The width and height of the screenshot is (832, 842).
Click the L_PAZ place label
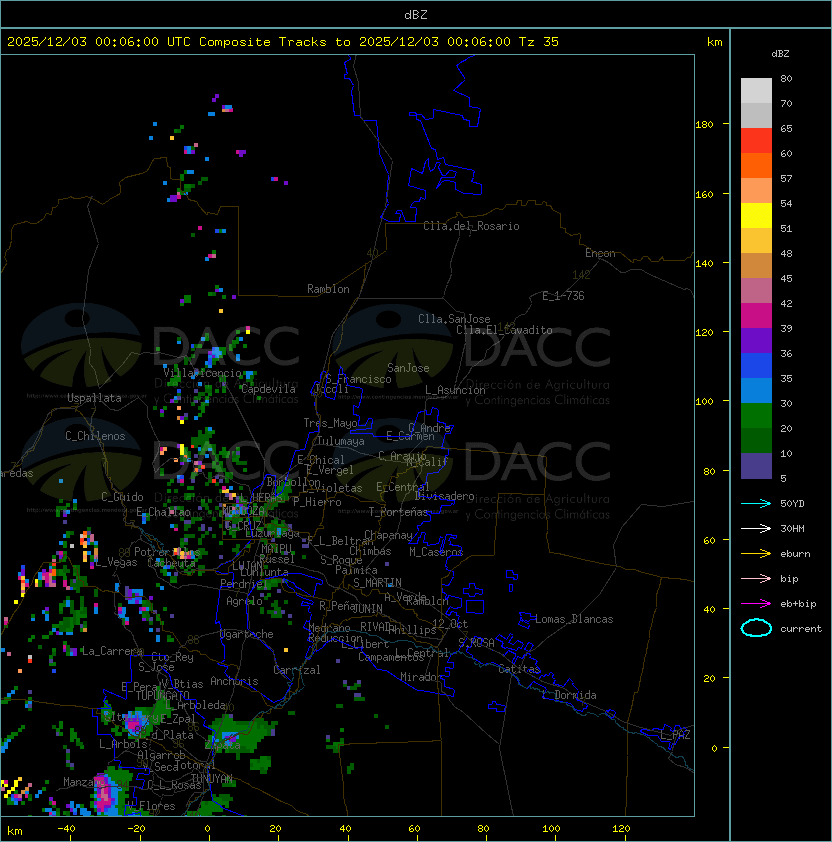tap(675, 735)
